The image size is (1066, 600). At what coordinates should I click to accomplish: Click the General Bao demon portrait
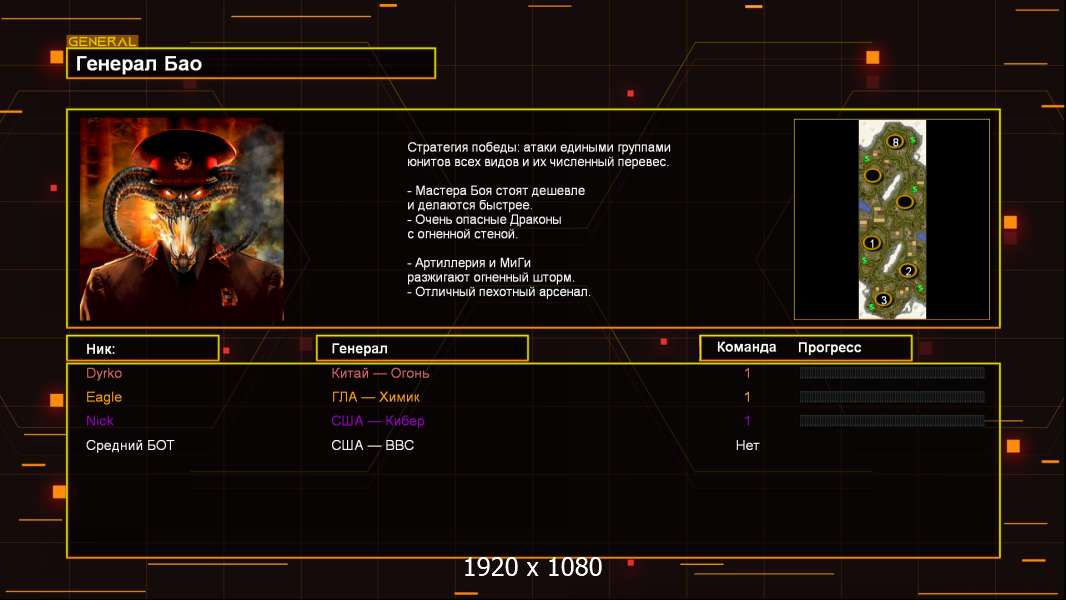[x=182, y=219]
